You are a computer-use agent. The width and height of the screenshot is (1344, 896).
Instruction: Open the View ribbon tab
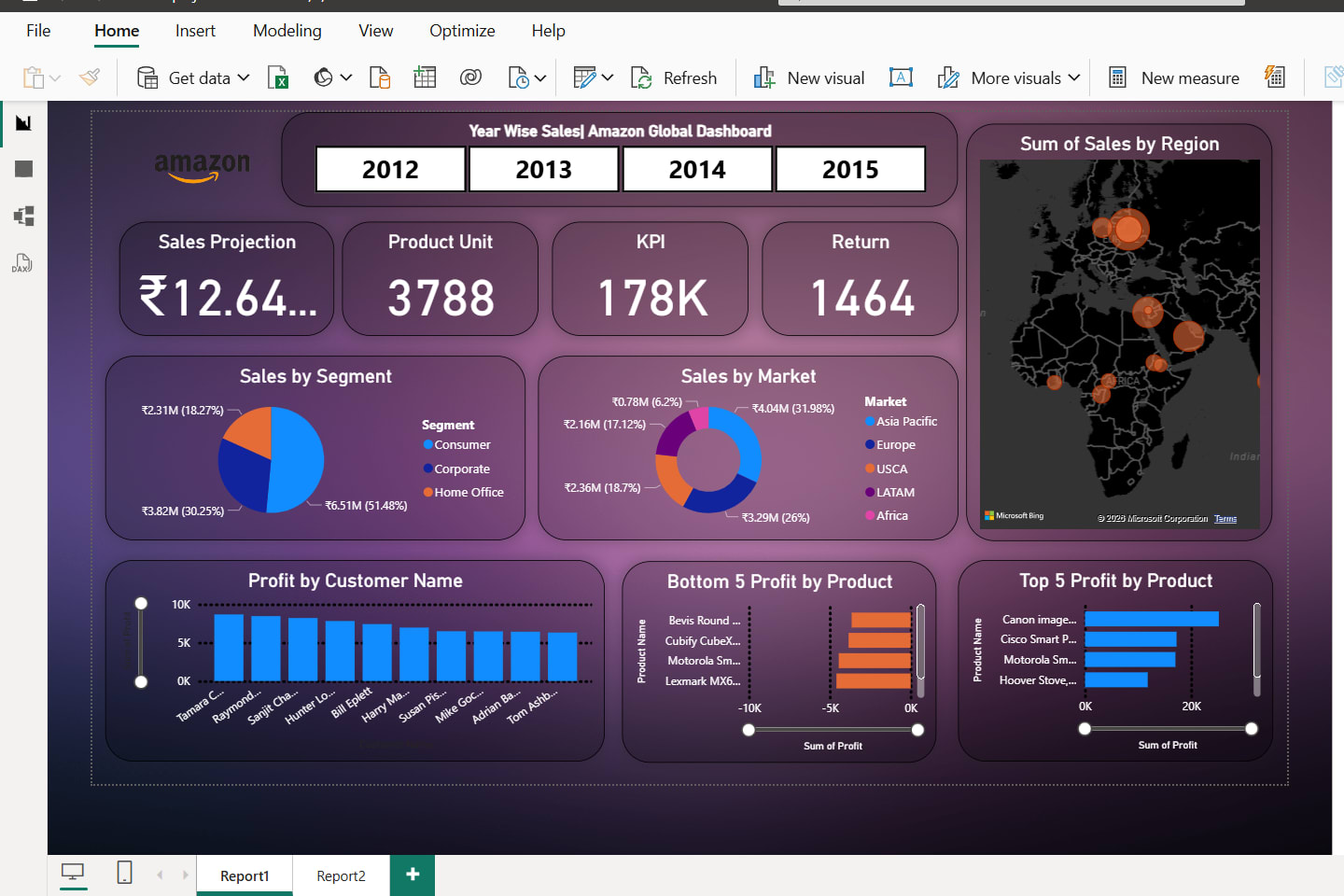coord(376,31)
